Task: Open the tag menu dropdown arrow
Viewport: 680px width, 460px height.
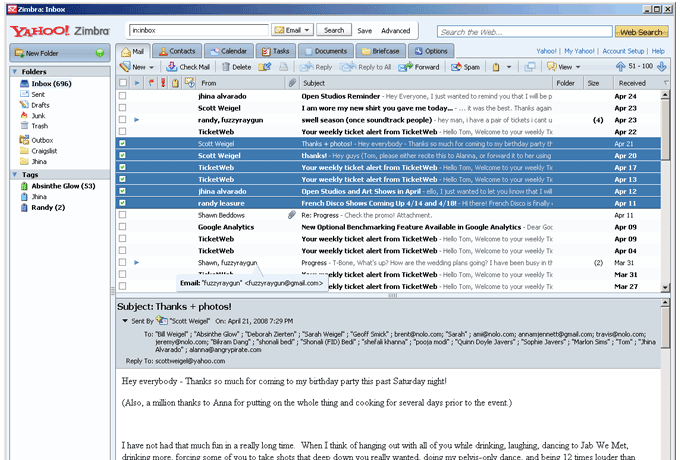Action: pyautogui.click(x=509, y=67)
